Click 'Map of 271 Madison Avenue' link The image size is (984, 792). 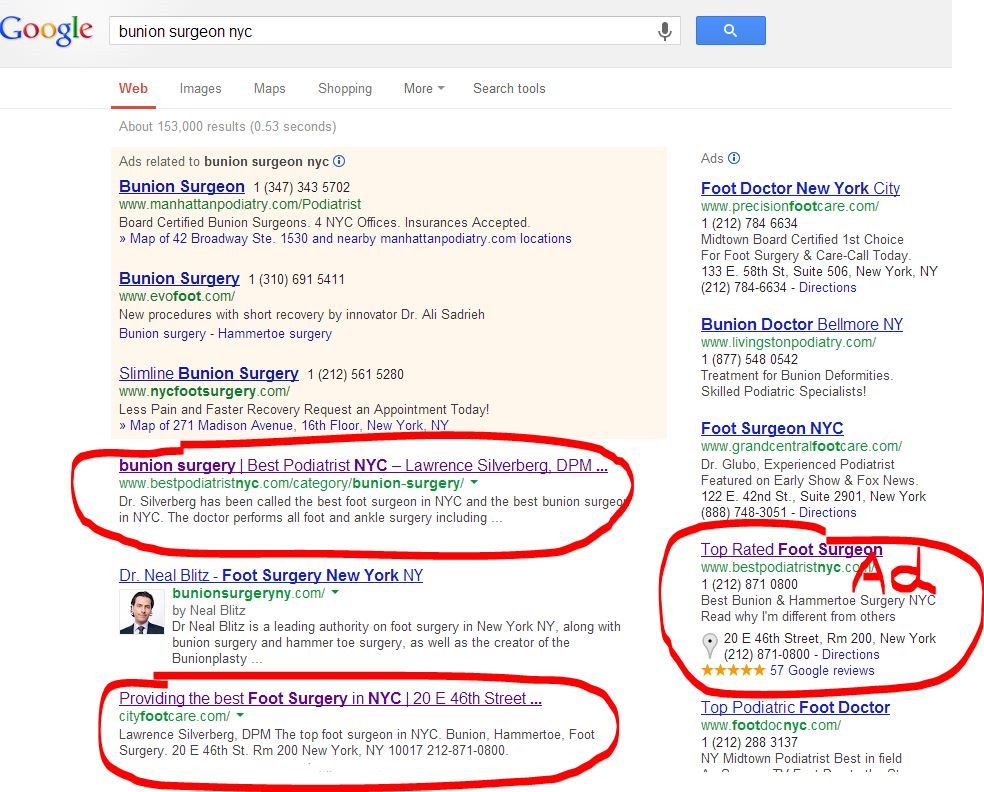click(x=284, y=425)
